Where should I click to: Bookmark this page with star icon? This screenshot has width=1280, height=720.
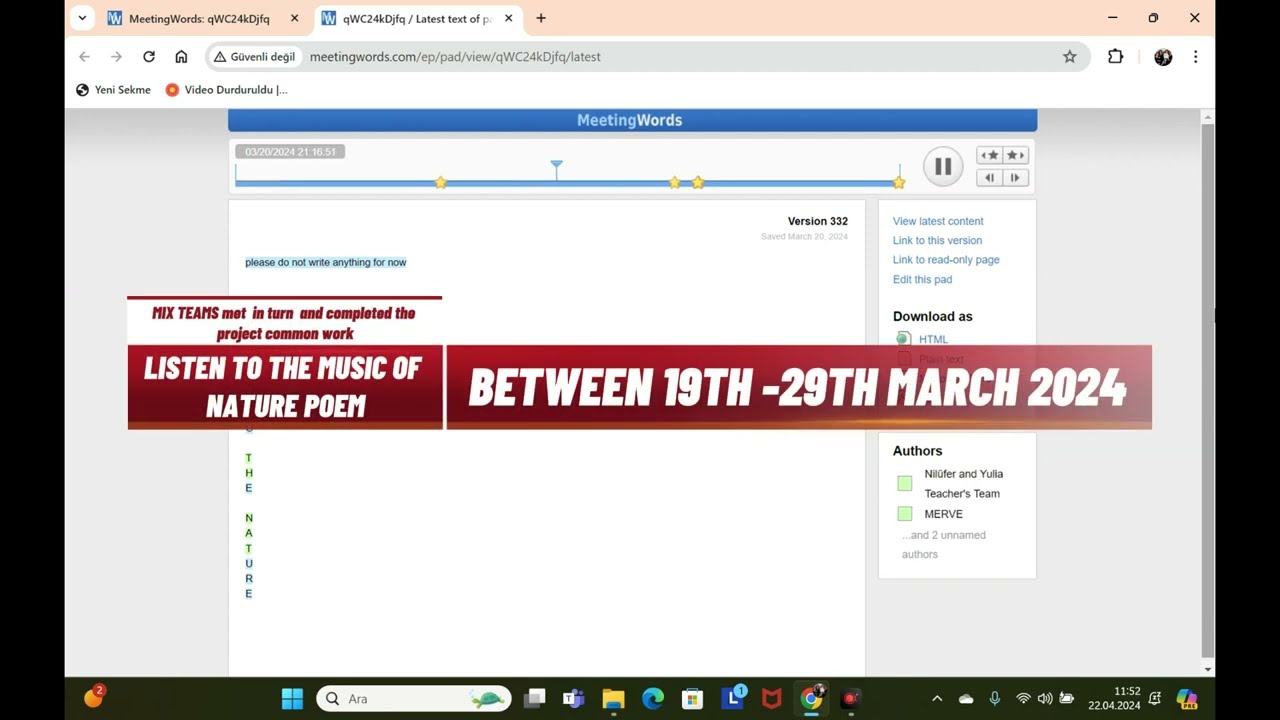tap(1070, 57)
